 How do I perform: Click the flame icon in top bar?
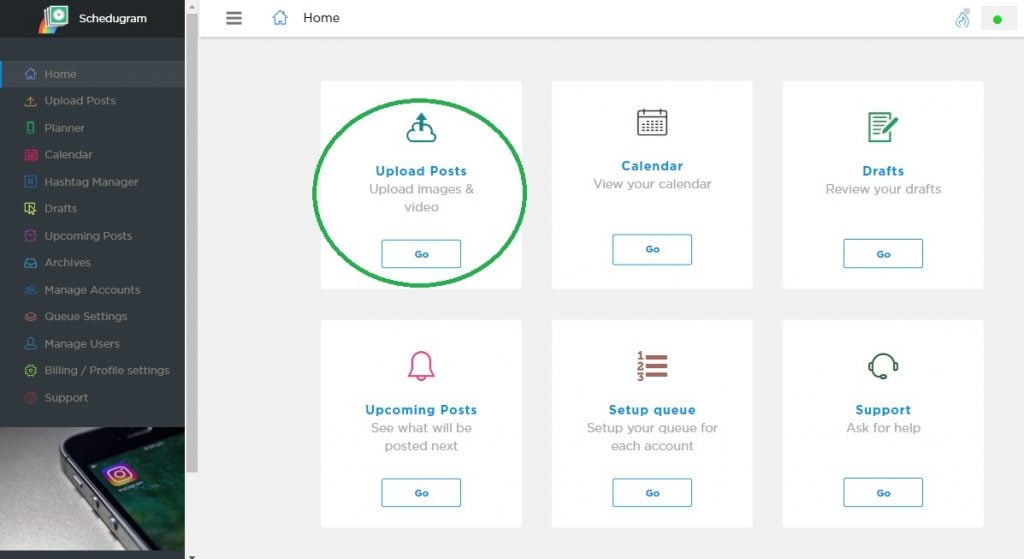pyautogui.click(x=962, y=18)
